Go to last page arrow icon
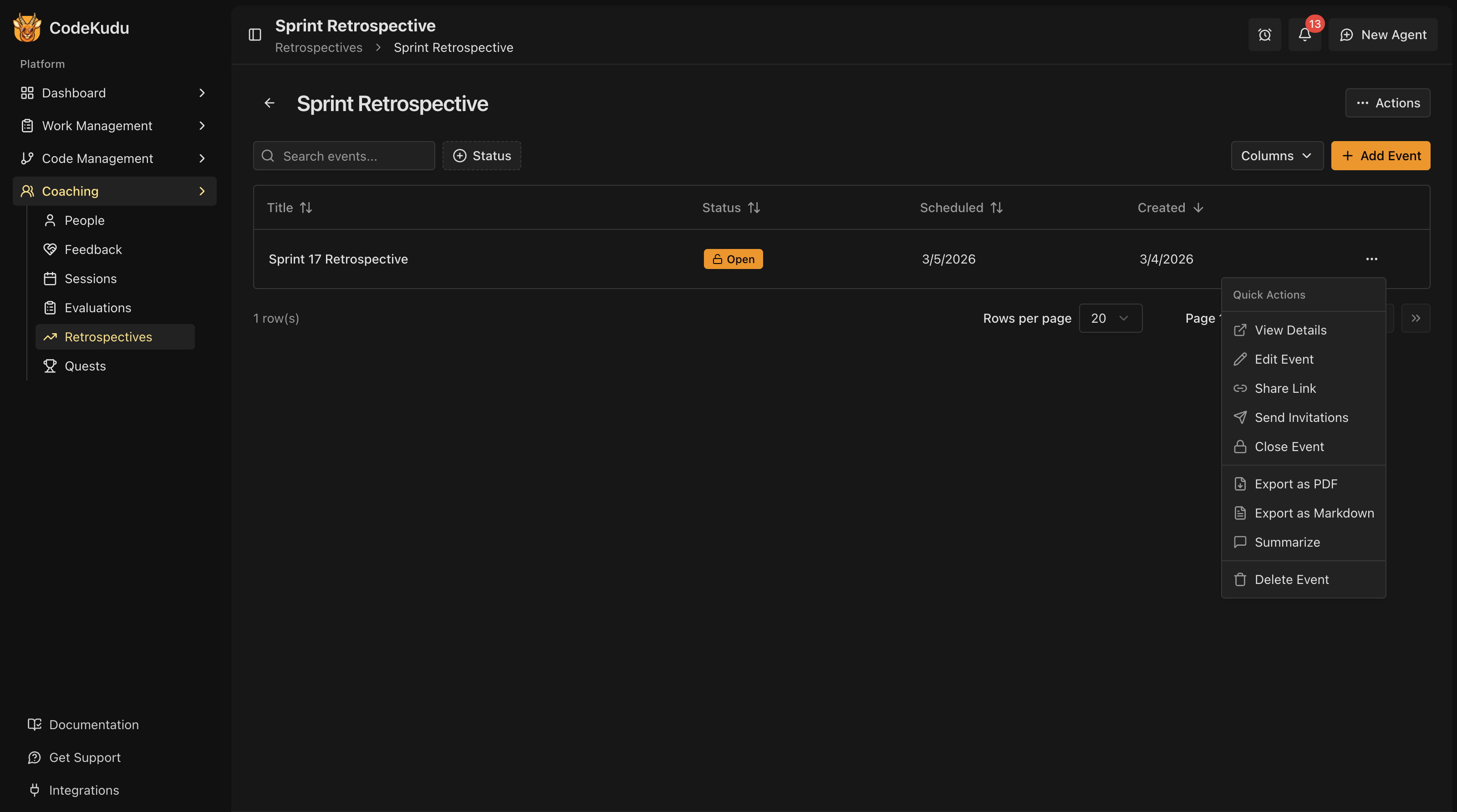The width and height of the screenshot is (1457, 812). pos(1415,318)
